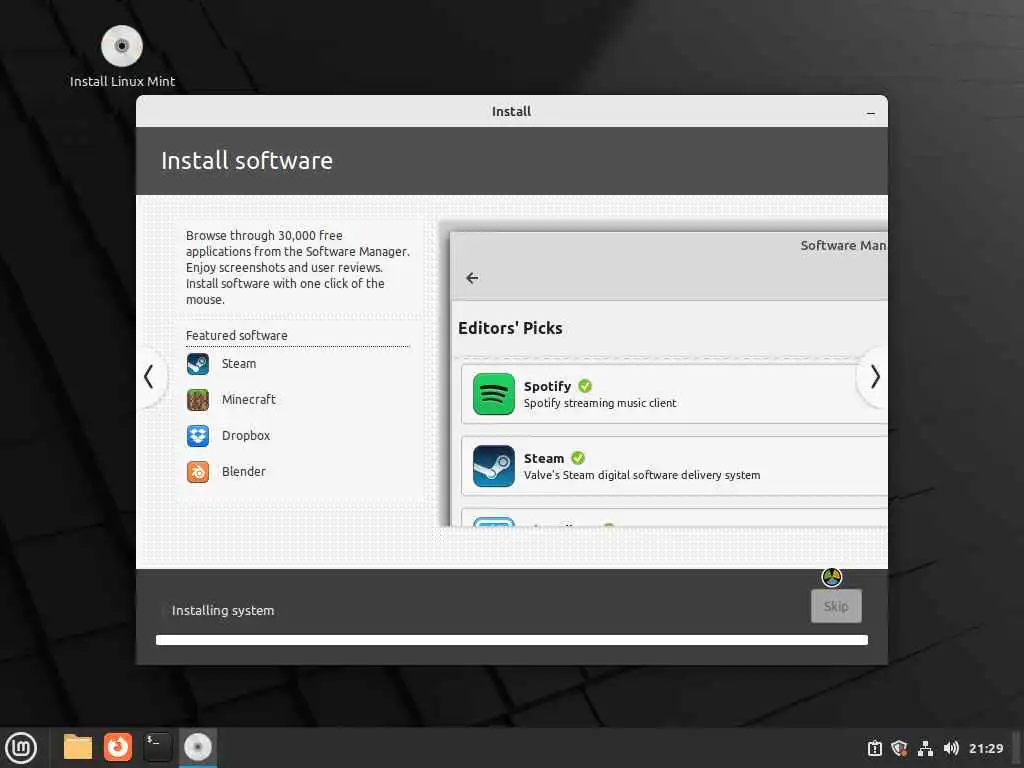Screen dimensions: 1024x768
Task: Advance slideshow with right chevron
Action: [875, 377]
